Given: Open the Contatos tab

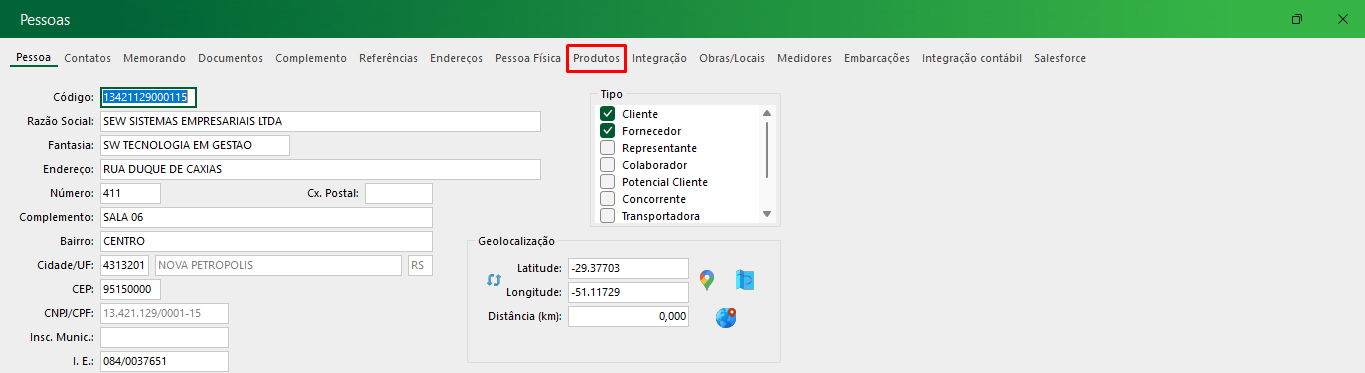Looking at the screenshot, I should [87, 58].
